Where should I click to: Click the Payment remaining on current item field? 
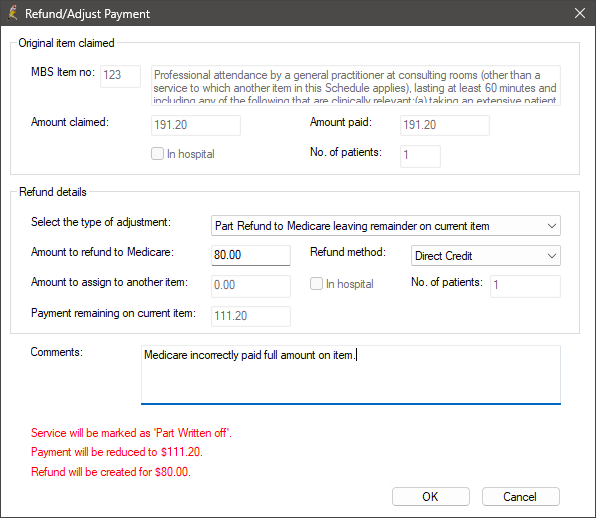point(251,316)
